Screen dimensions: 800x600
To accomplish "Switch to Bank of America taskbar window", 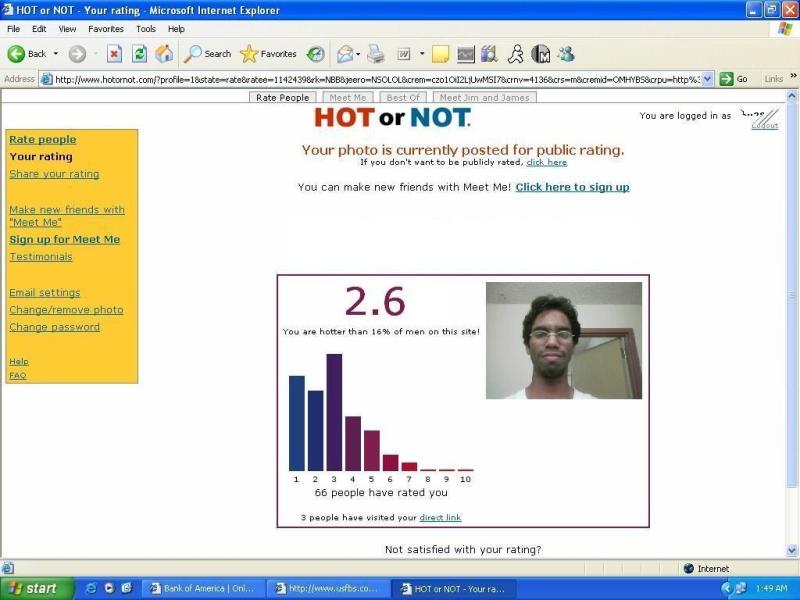I will [202, 589].
